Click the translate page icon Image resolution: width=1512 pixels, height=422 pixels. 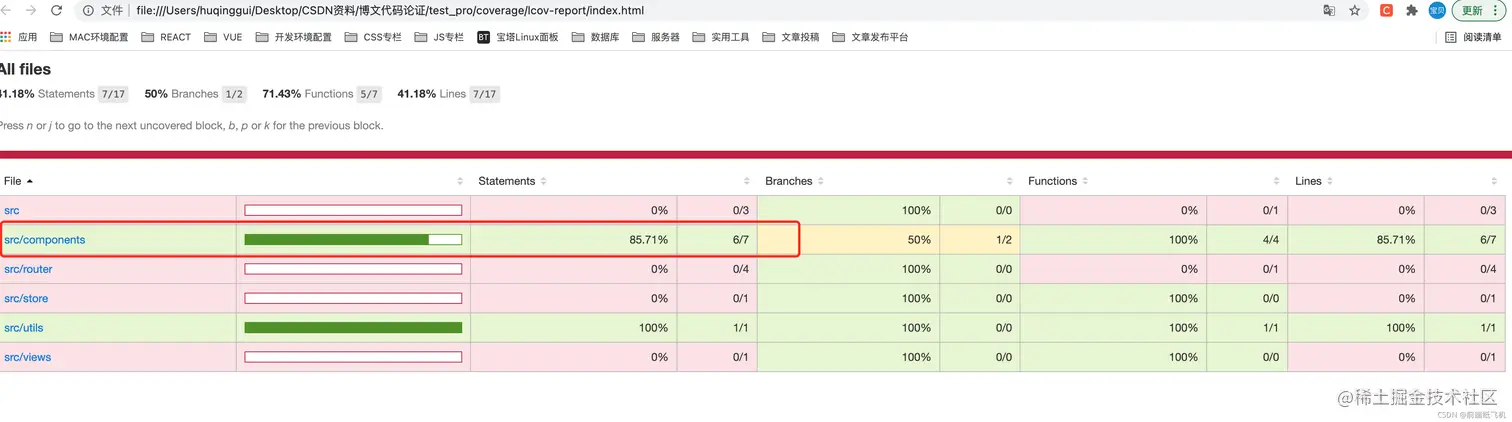1329,10
